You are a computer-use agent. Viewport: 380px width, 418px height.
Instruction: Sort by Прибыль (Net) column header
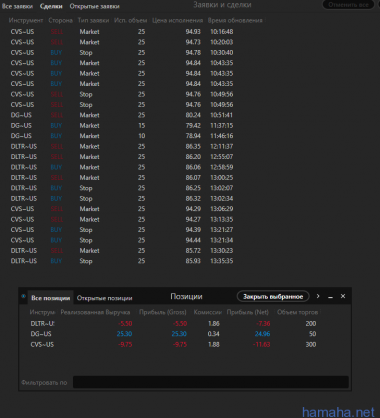pos(248,312)
